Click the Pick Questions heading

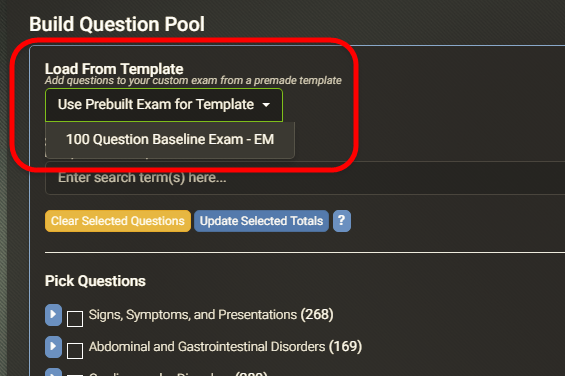click(95, 281)
